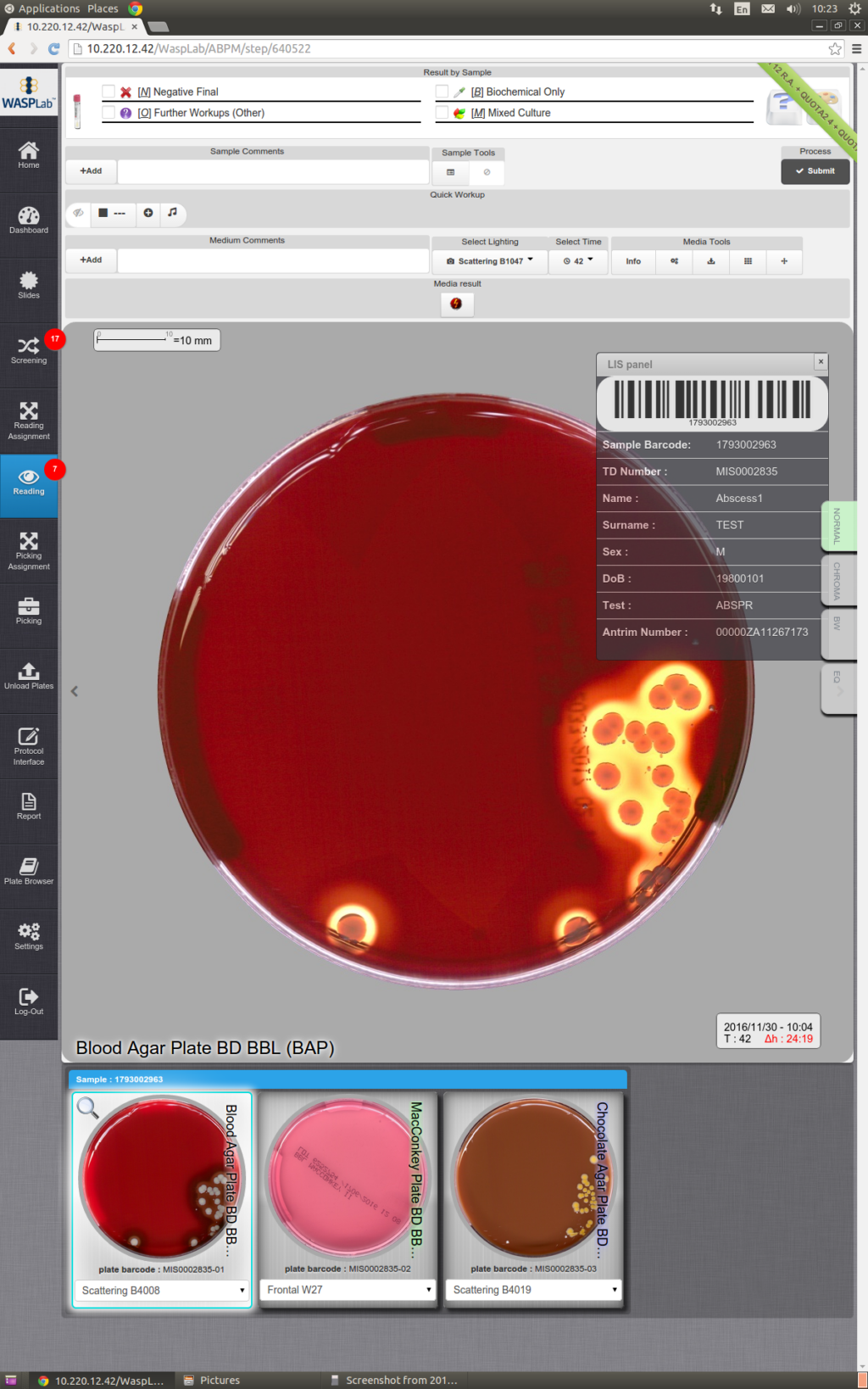Open the Dashboard from the sidebar
The width and height of the screenshot is (868, 1389).
coord(29,220)
